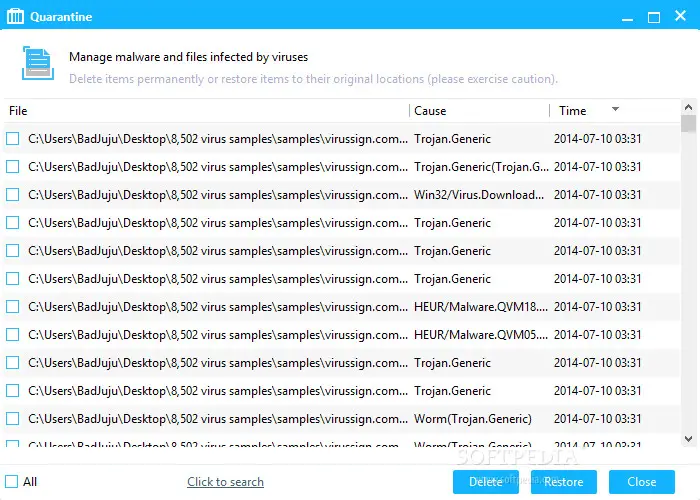
Task: Close the Quarantine window with X
Action: click(680, 16)
